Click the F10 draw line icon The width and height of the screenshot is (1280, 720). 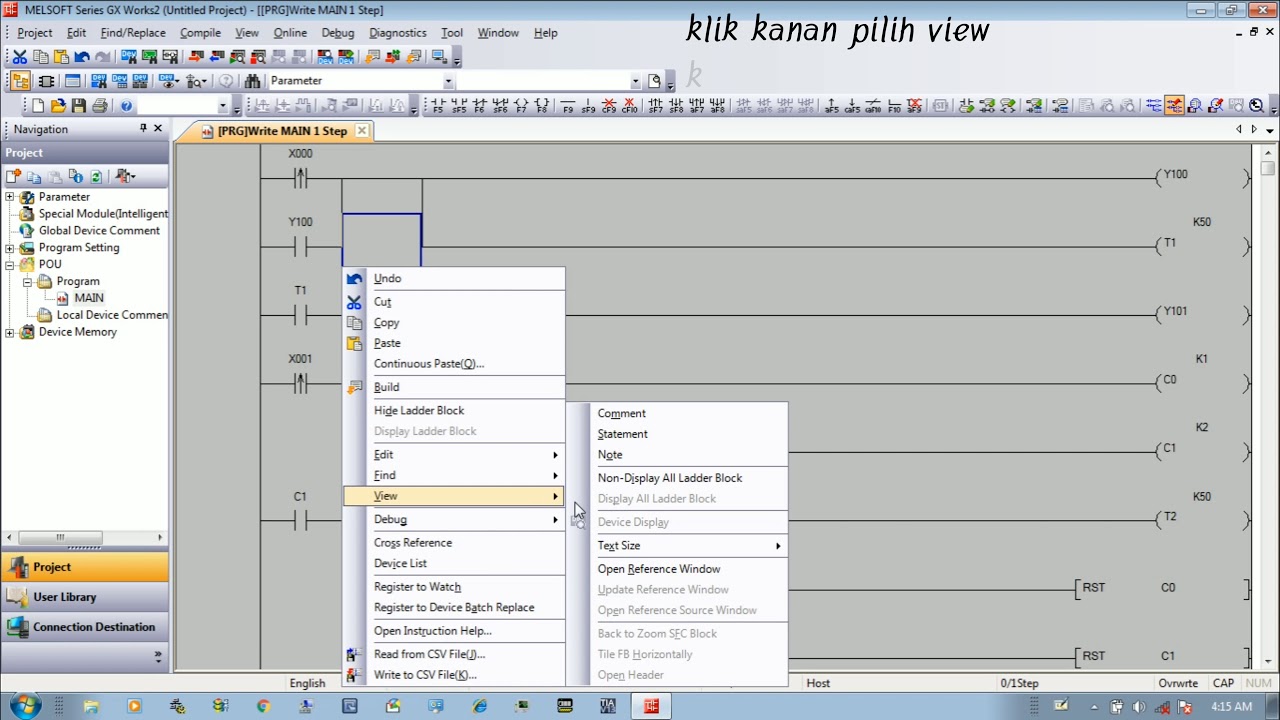[x=895, y=106]
